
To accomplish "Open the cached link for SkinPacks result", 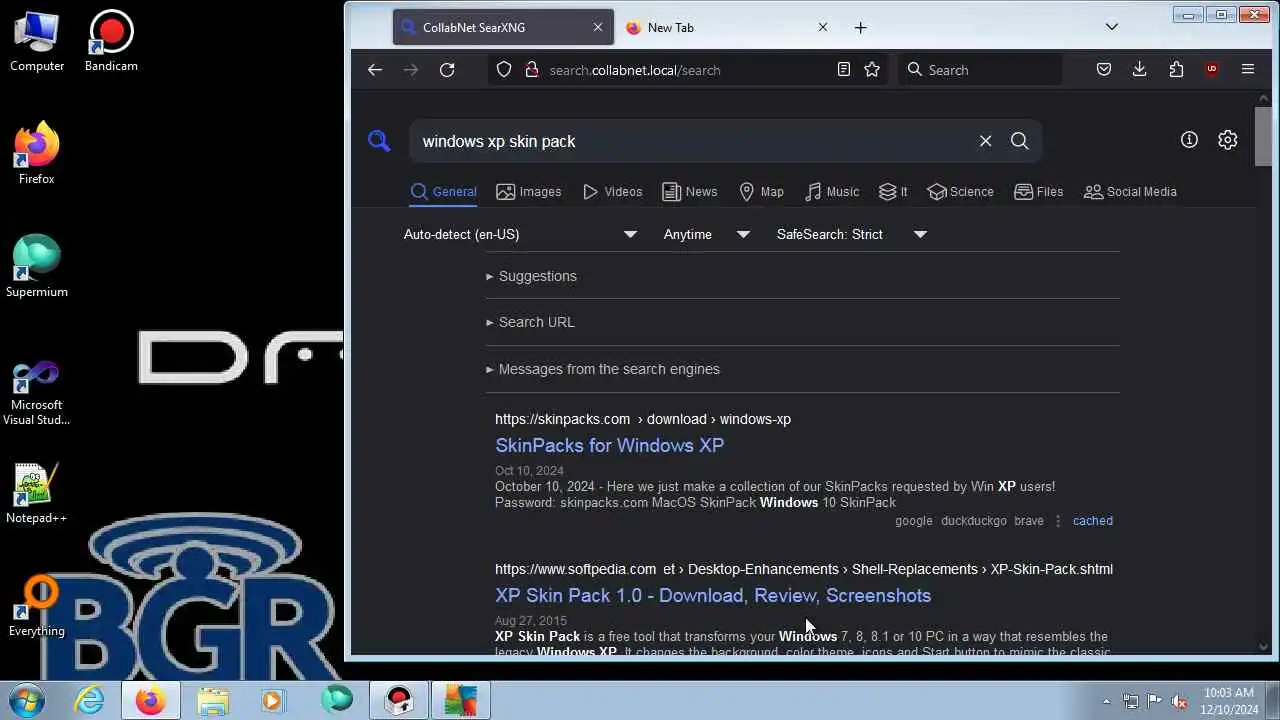I will [1092, 521].
